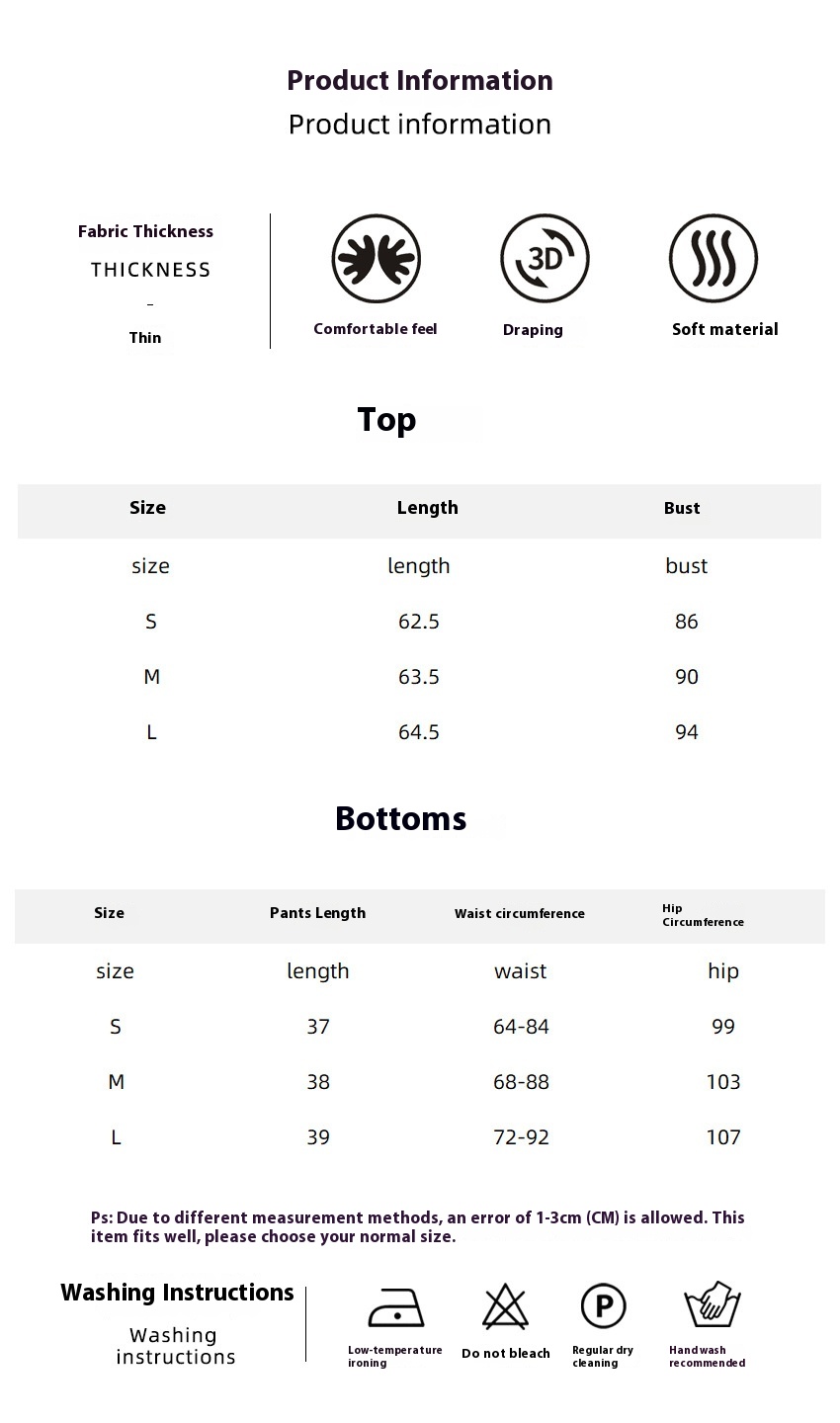Click the Pants Length column header
Screen dimensions: 840x1423
tap(317, 913)
